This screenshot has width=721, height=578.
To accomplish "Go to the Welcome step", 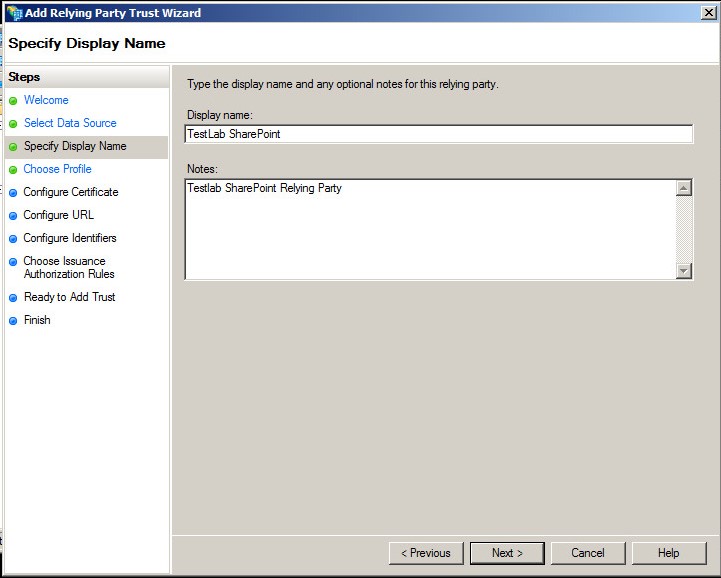I will [46, 100].
